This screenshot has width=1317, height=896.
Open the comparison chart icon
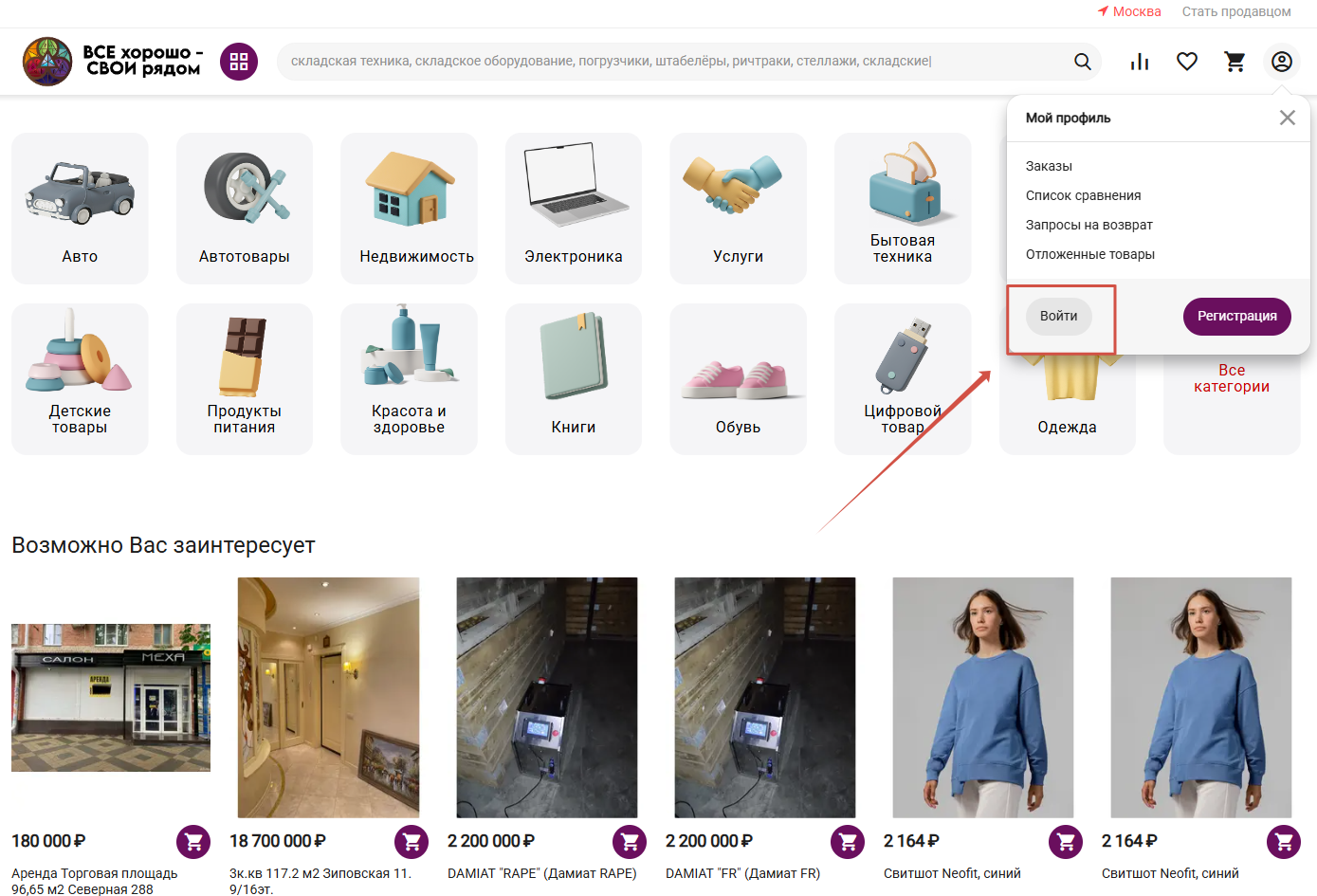[1140, 62]
